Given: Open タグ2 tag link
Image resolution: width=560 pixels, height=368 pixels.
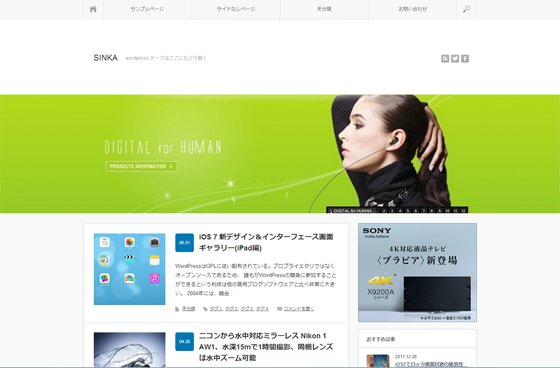Looking at the screenshot, I should (231, 309).
